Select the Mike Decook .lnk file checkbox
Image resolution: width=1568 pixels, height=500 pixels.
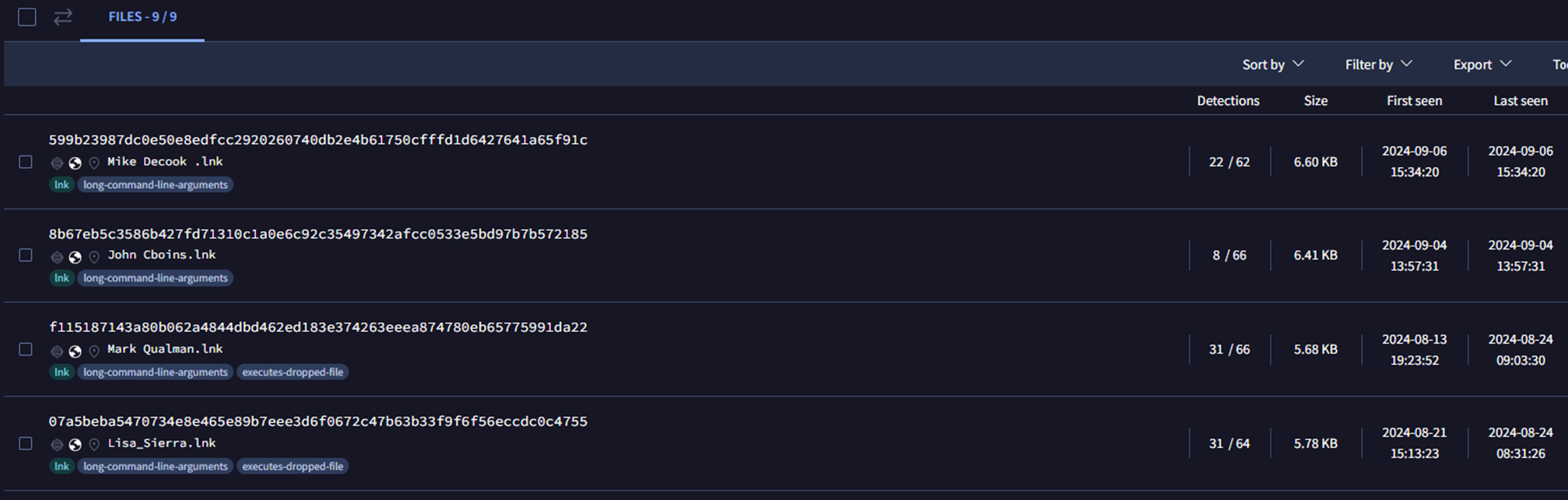26,162
